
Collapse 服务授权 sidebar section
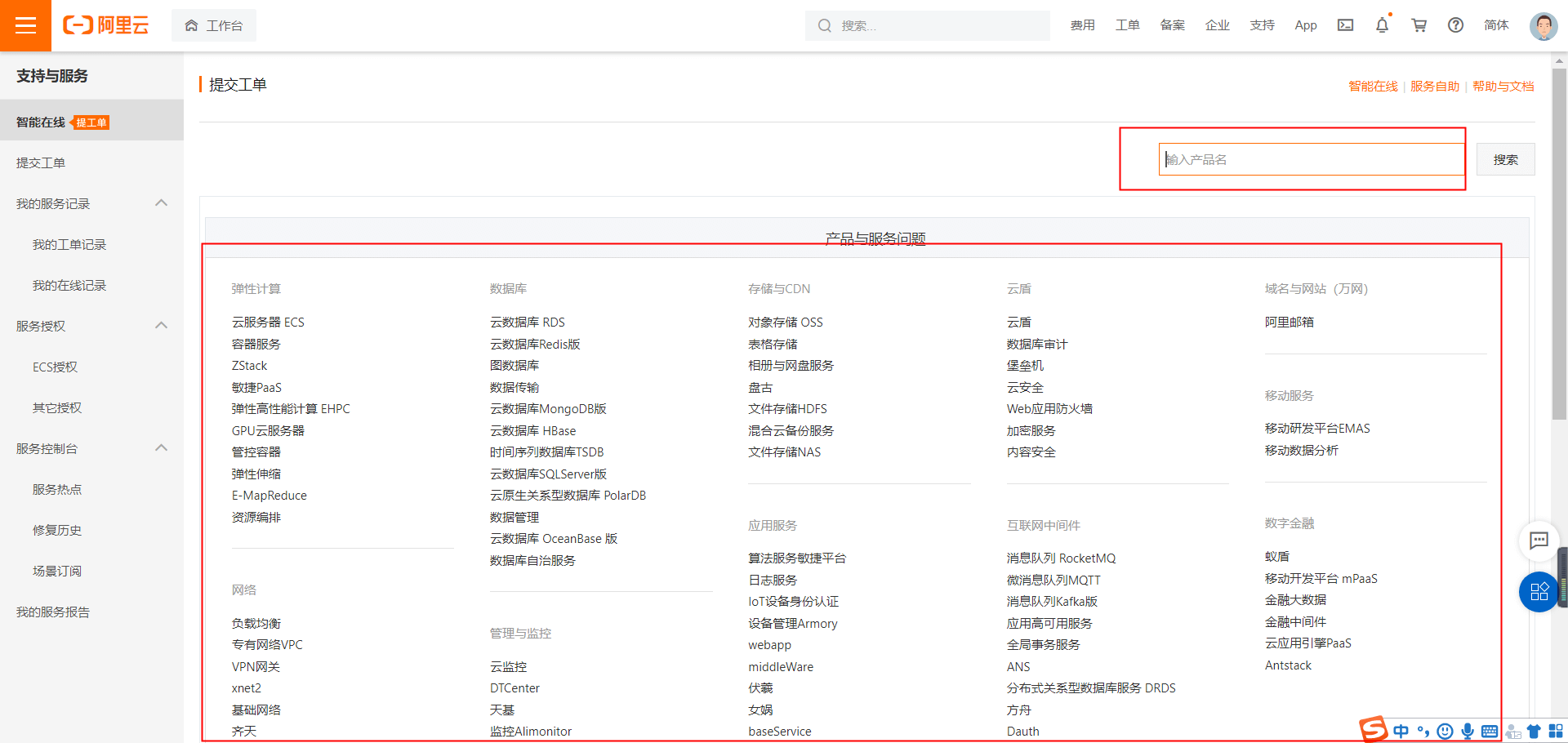[162, 326]
